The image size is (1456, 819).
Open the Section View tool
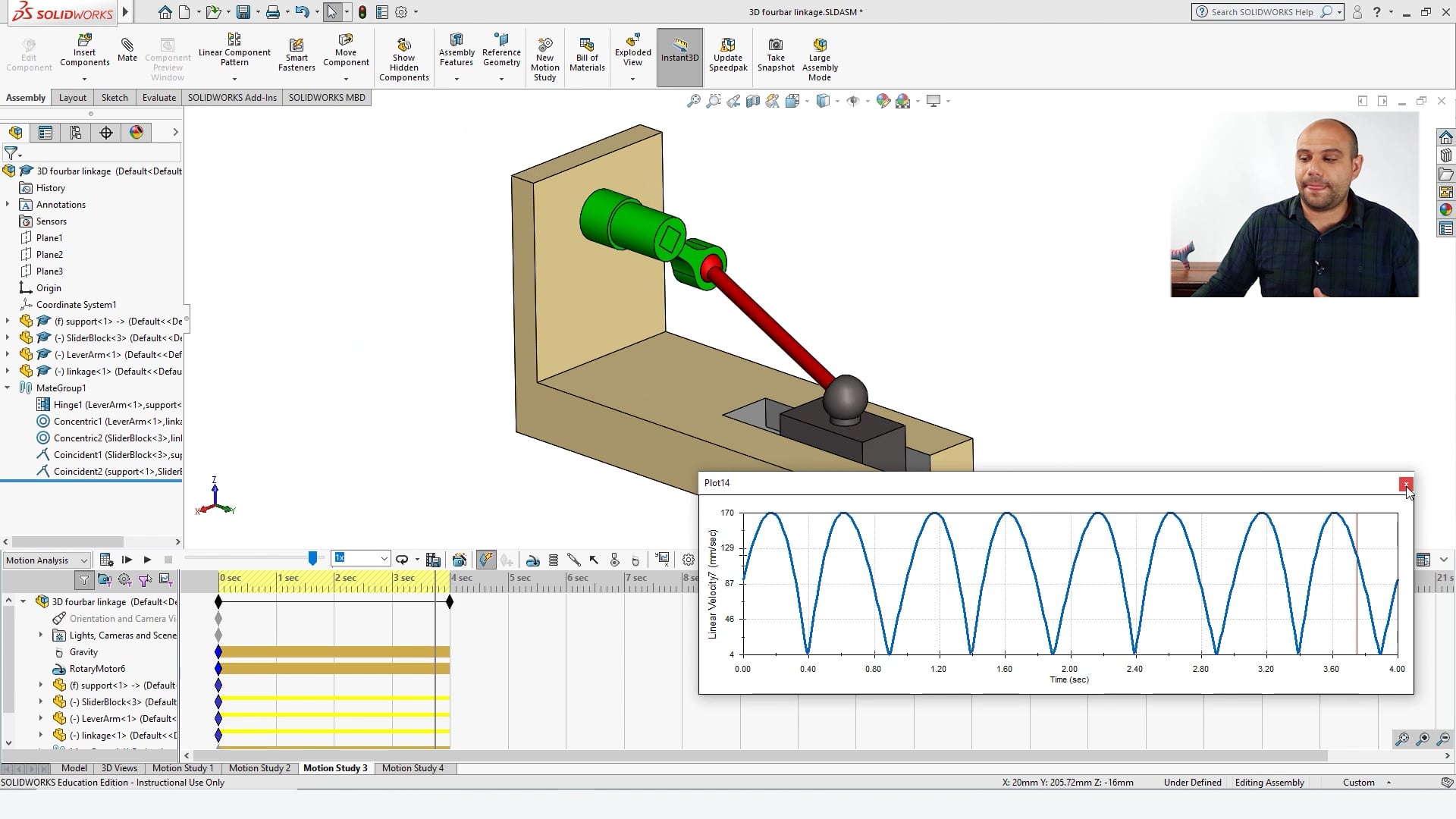pyautogui.click(x=753, y=101)
